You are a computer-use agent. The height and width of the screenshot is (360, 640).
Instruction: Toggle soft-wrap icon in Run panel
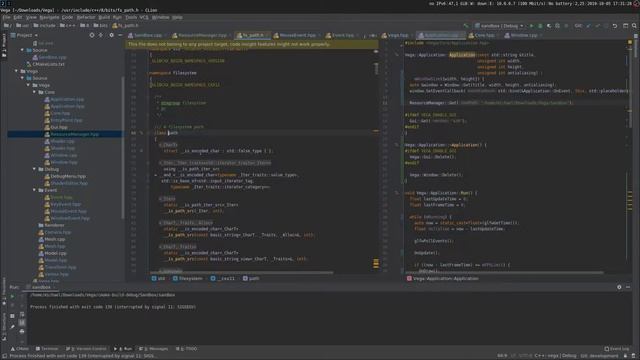tap(22, 314)
